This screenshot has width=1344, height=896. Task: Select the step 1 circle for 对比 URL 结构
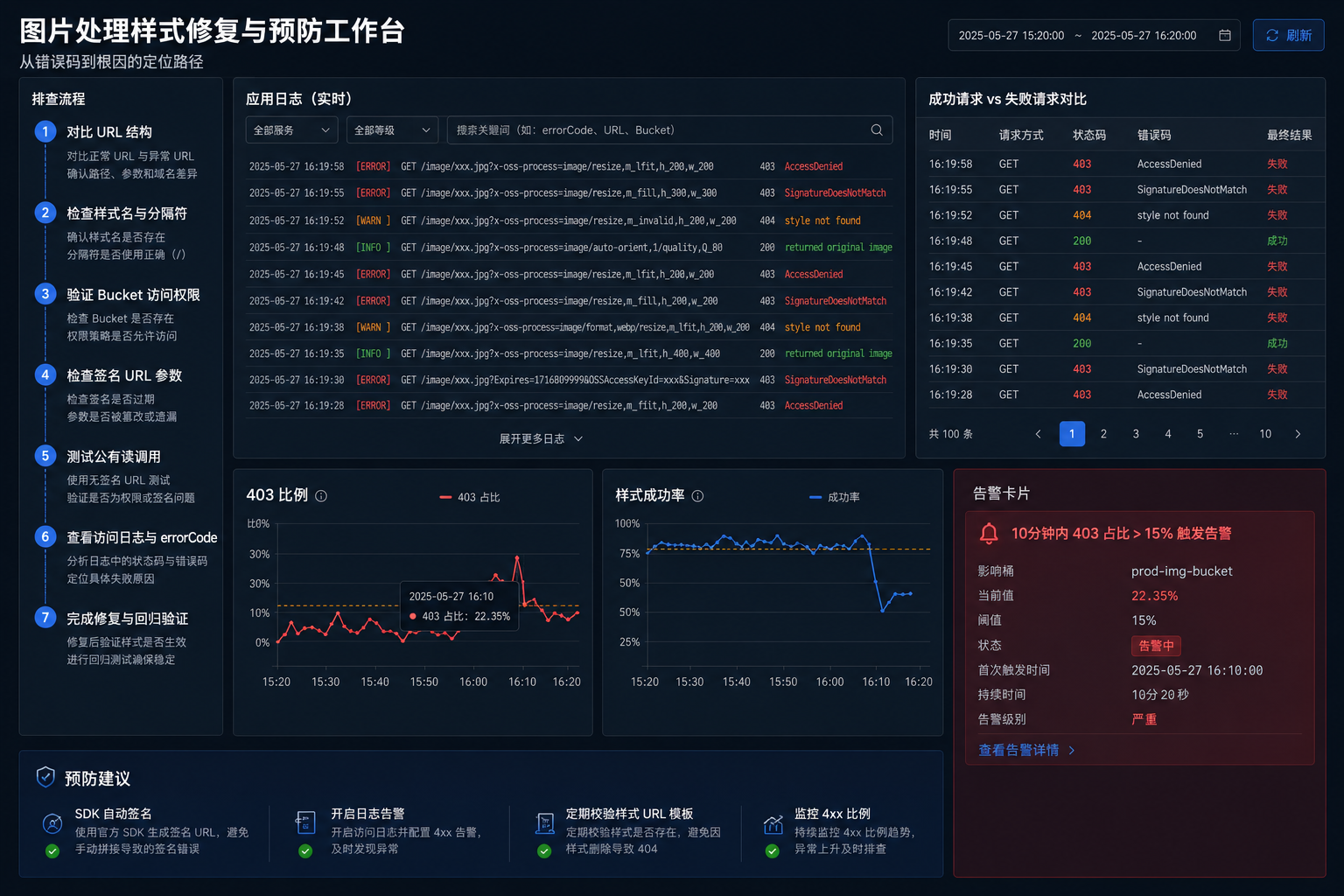[x=45, y=131]
